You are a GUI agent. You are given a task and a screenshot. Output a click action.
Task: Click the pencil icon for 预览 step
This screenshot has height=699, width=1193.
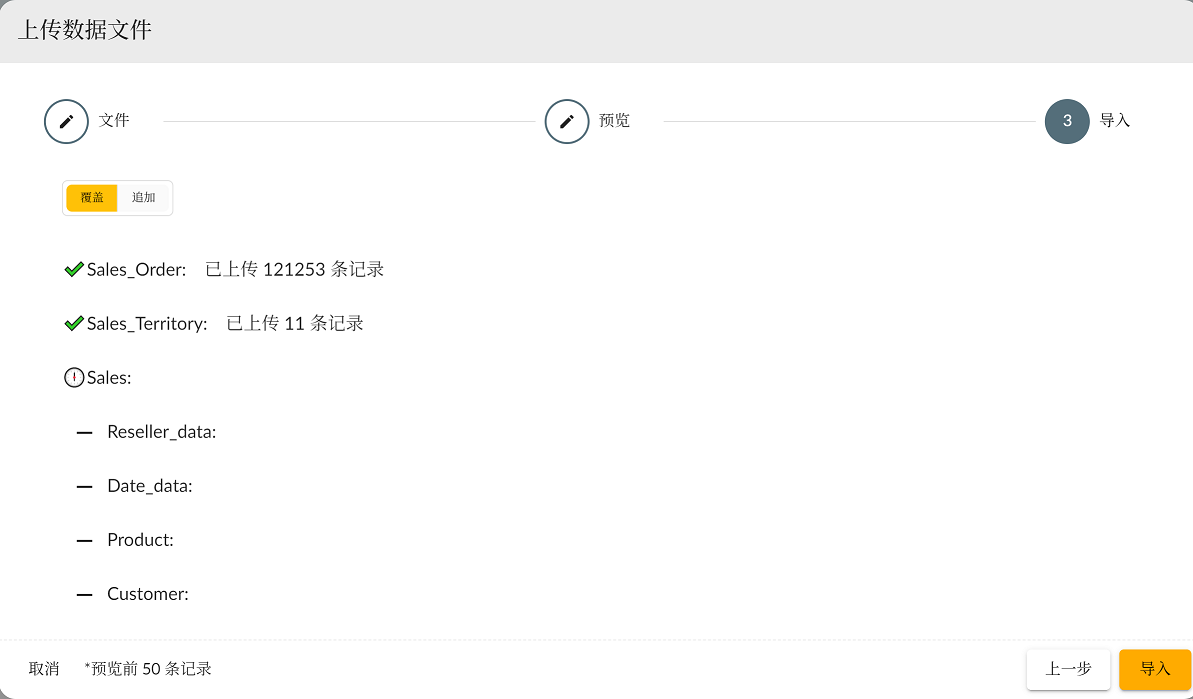tap(567, 122)
